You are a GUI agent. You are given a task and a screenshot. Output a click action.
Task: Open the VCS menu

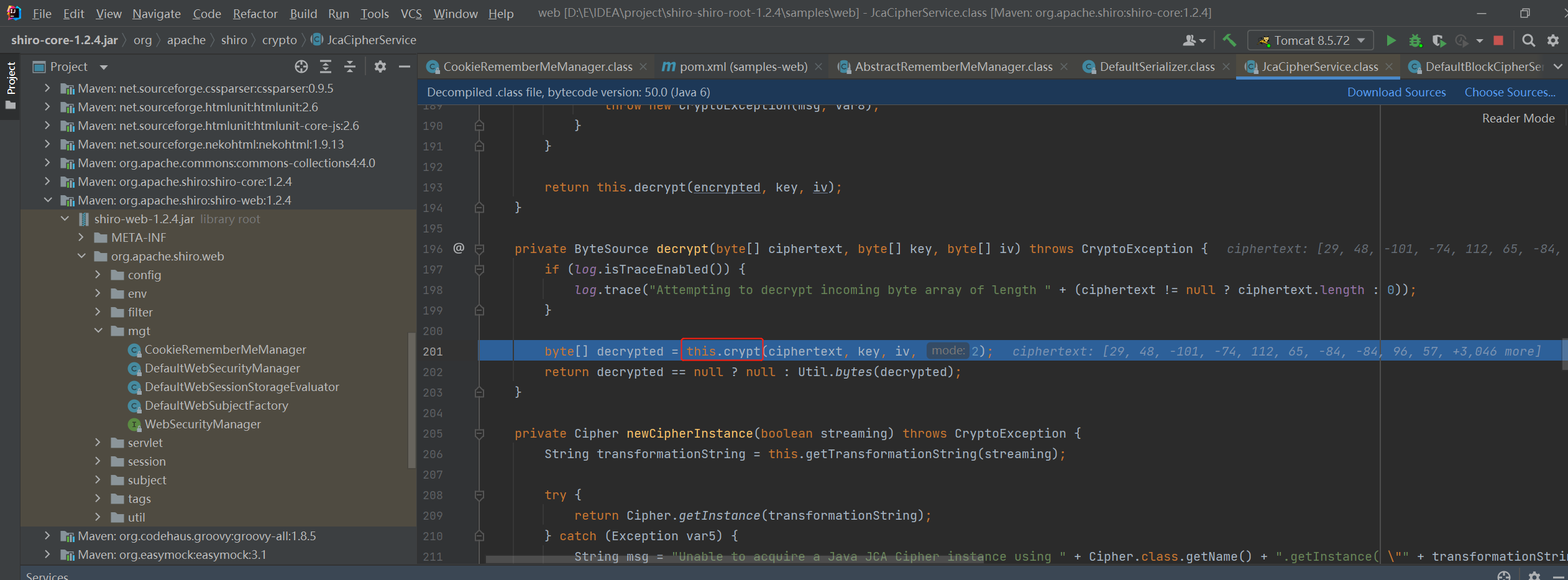tap(411, 14)
